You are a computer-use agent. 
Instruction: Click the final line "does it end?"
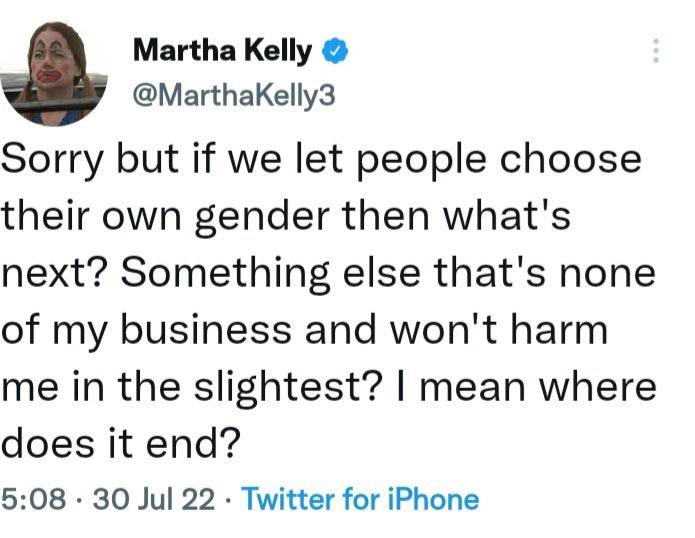pyautogui.click(x=121, y=441)
